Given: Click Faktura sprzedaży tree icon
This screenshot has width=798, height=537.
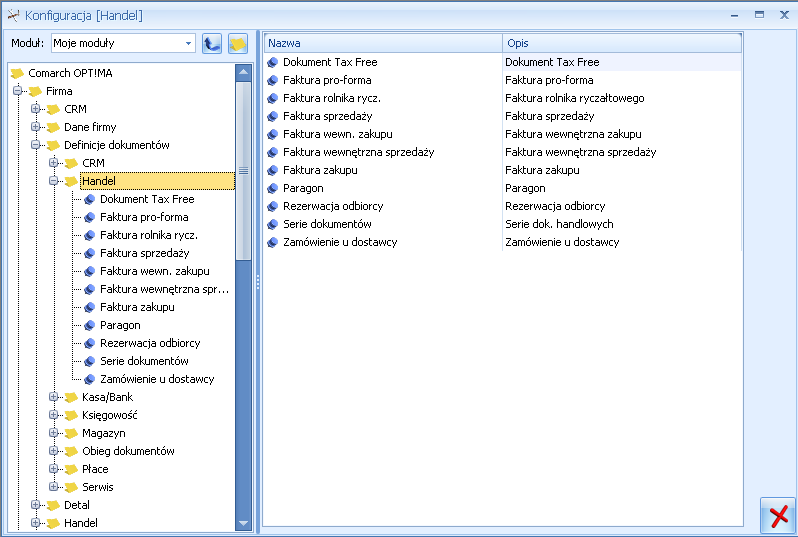Looking at the screenshot, I should click(90, 253).
